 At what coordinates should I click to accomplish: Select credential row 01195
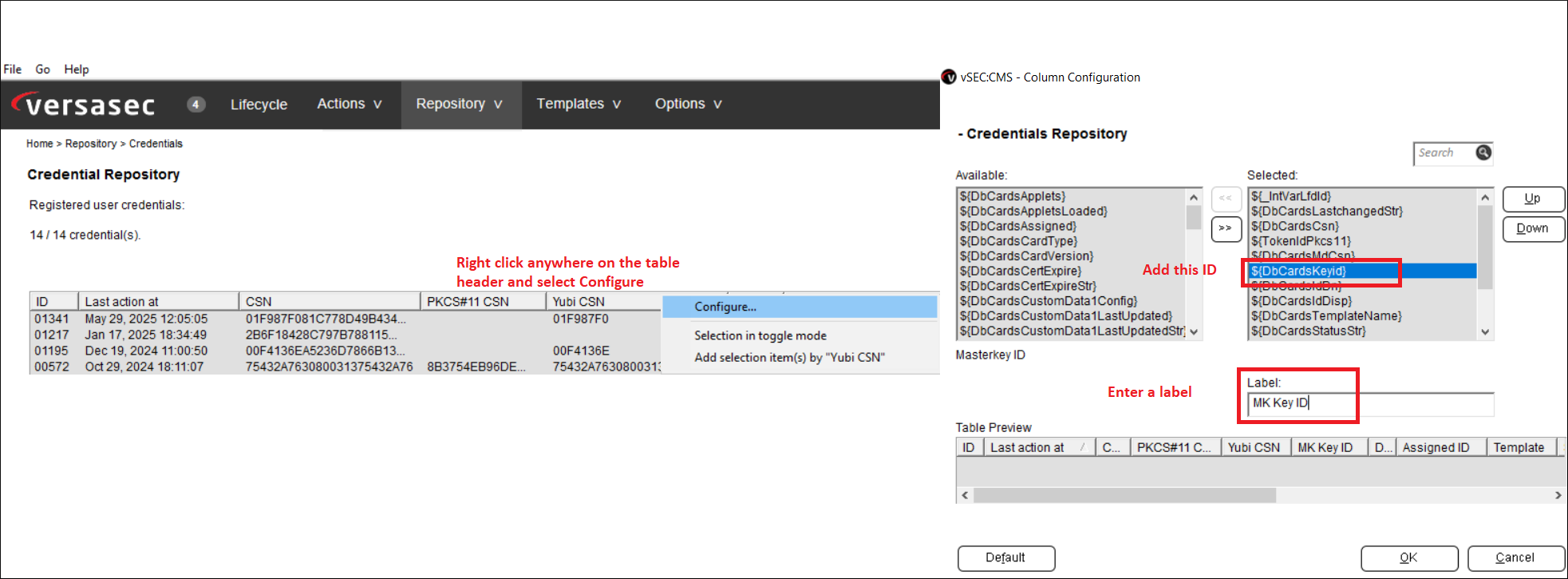pyautogui.click(x=346, y=351)
